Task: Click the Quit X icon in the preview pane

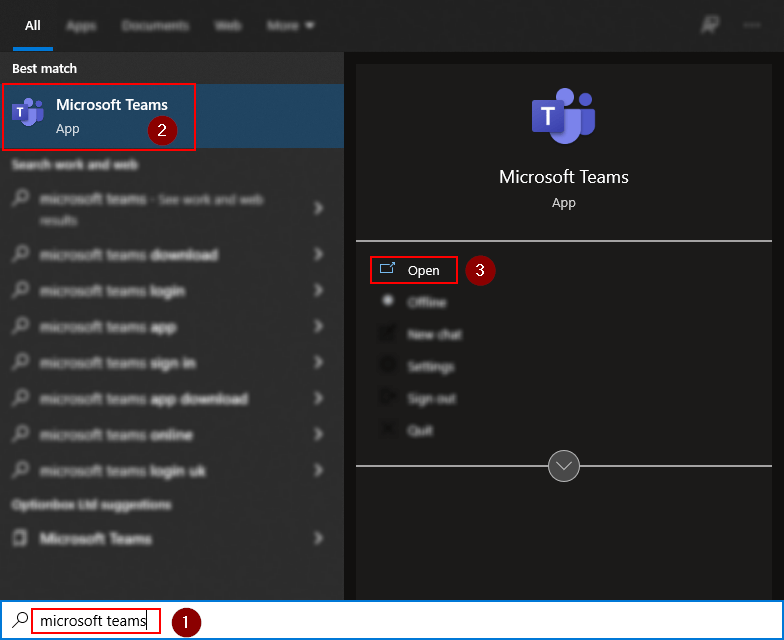Action: tap(388, 429)
